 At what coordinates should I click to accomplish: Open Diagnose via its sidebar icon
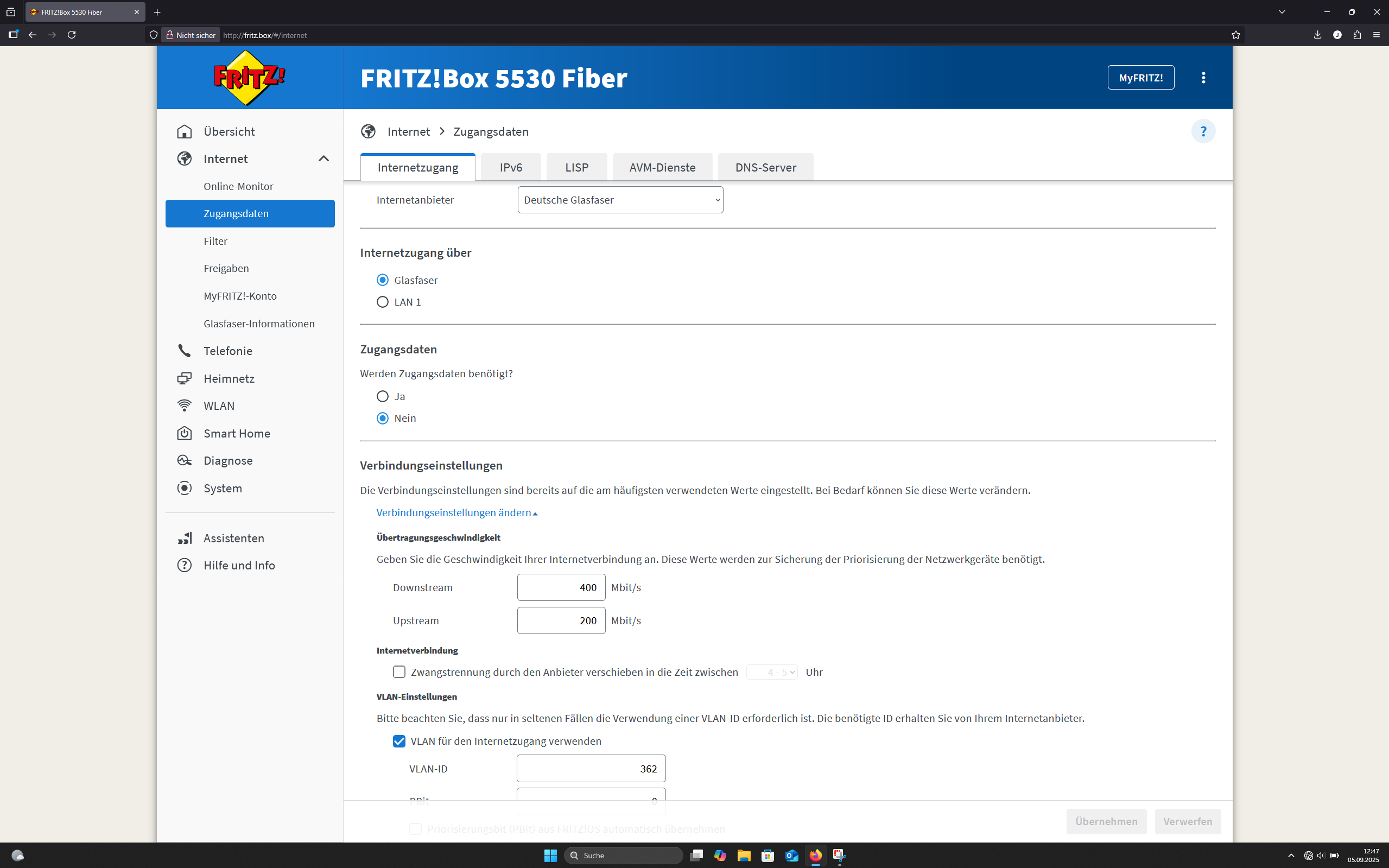click(184, 460)
